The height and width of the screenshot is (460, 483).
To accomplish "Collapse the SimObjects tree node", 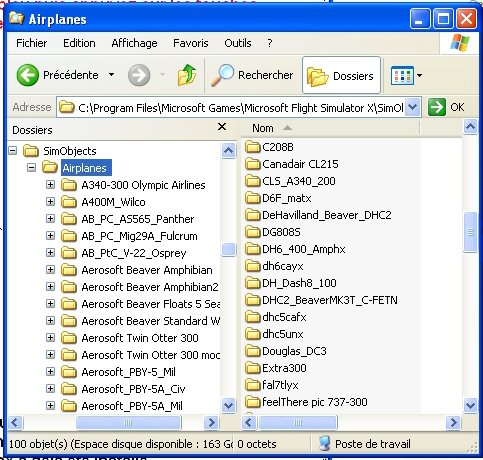I will (13, 151).
